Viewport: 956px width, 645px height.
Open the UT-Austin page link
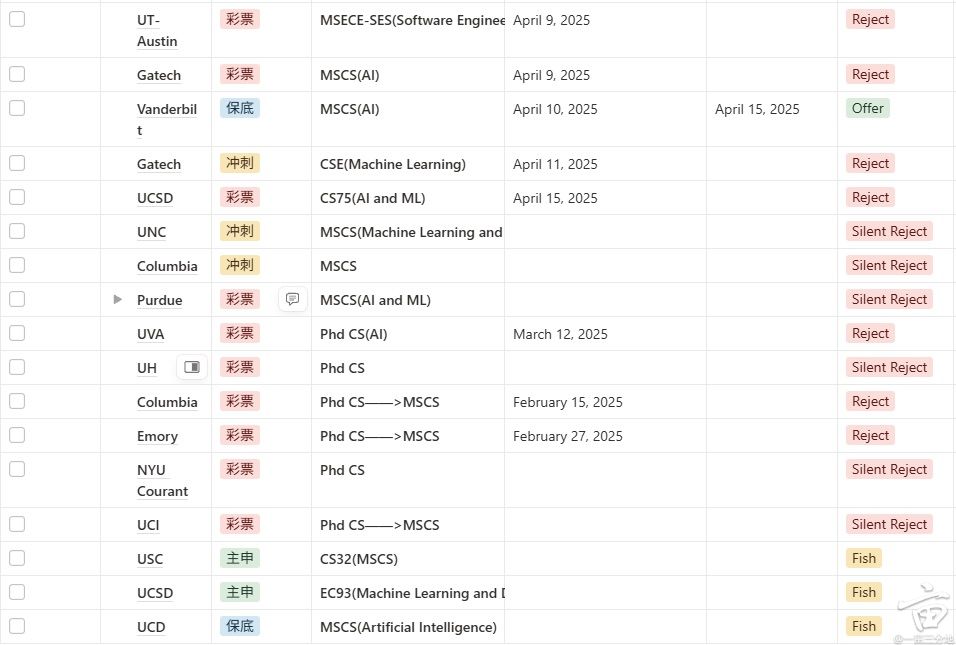click(x=157, y=30)
